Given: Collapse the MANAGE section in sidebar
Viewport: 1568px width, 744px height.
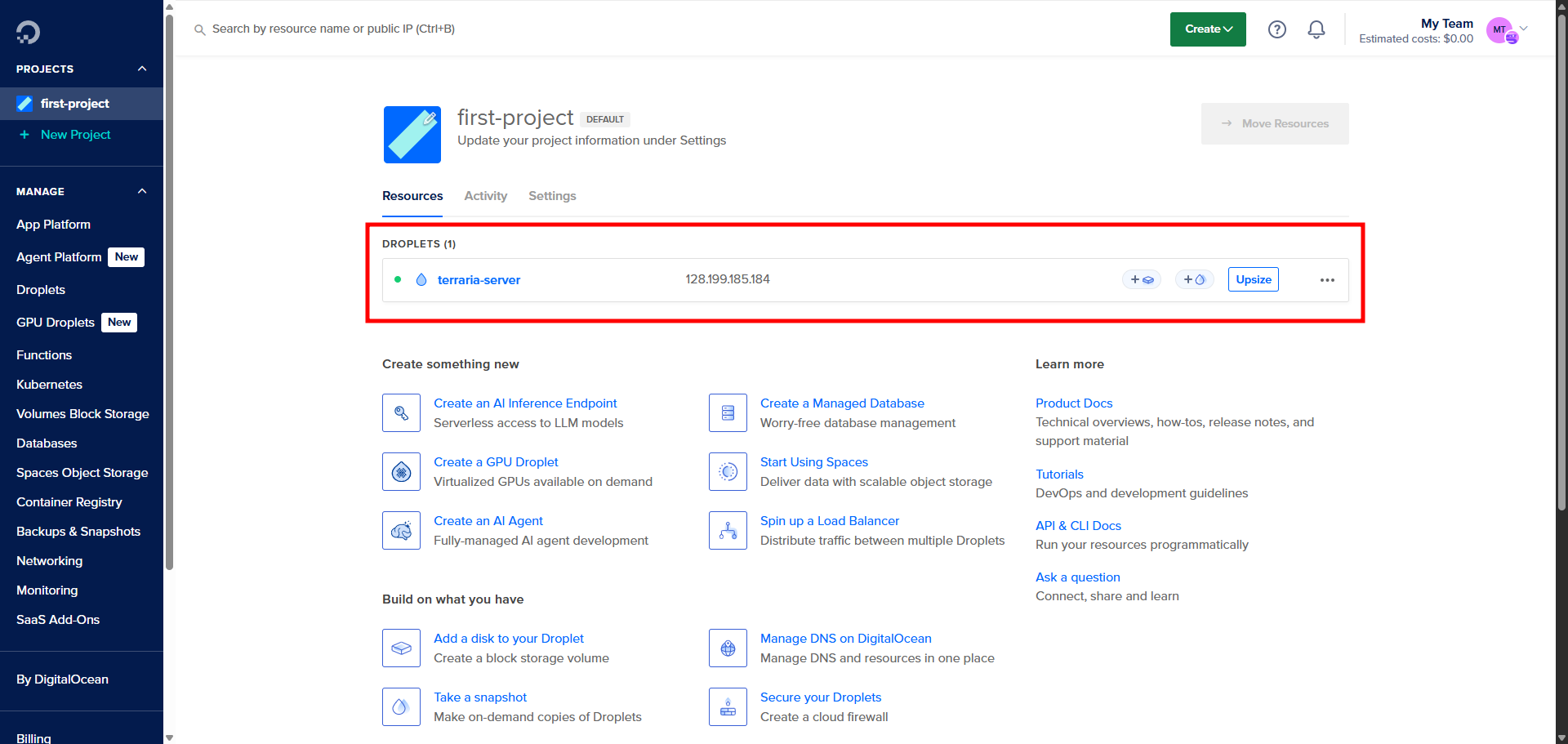Looking at the screenshot, I should click(141, 191).
